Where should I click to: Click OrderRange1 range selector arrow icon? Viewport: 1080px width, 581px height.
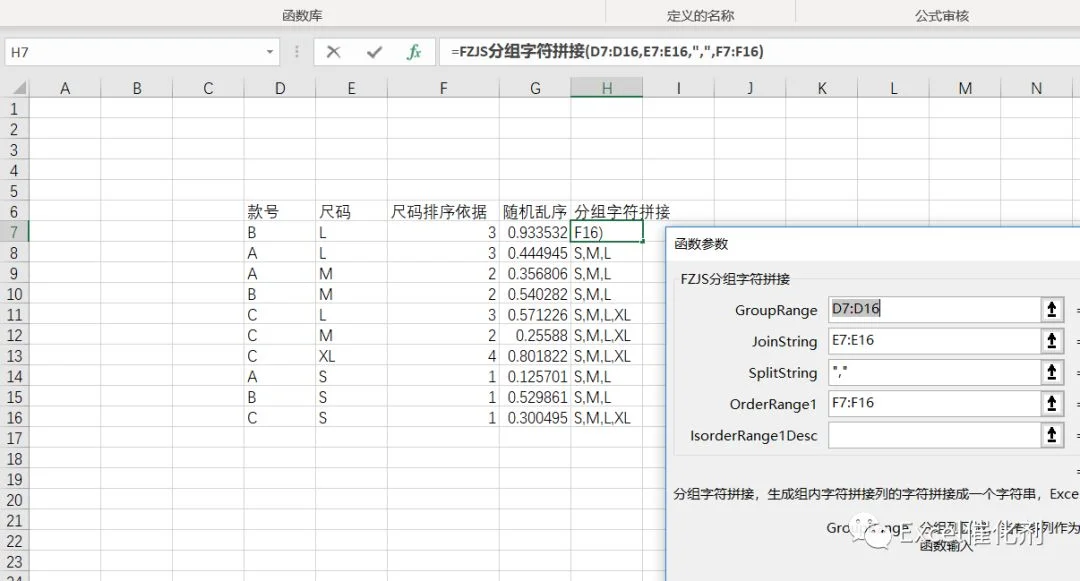click(1052, 403)
